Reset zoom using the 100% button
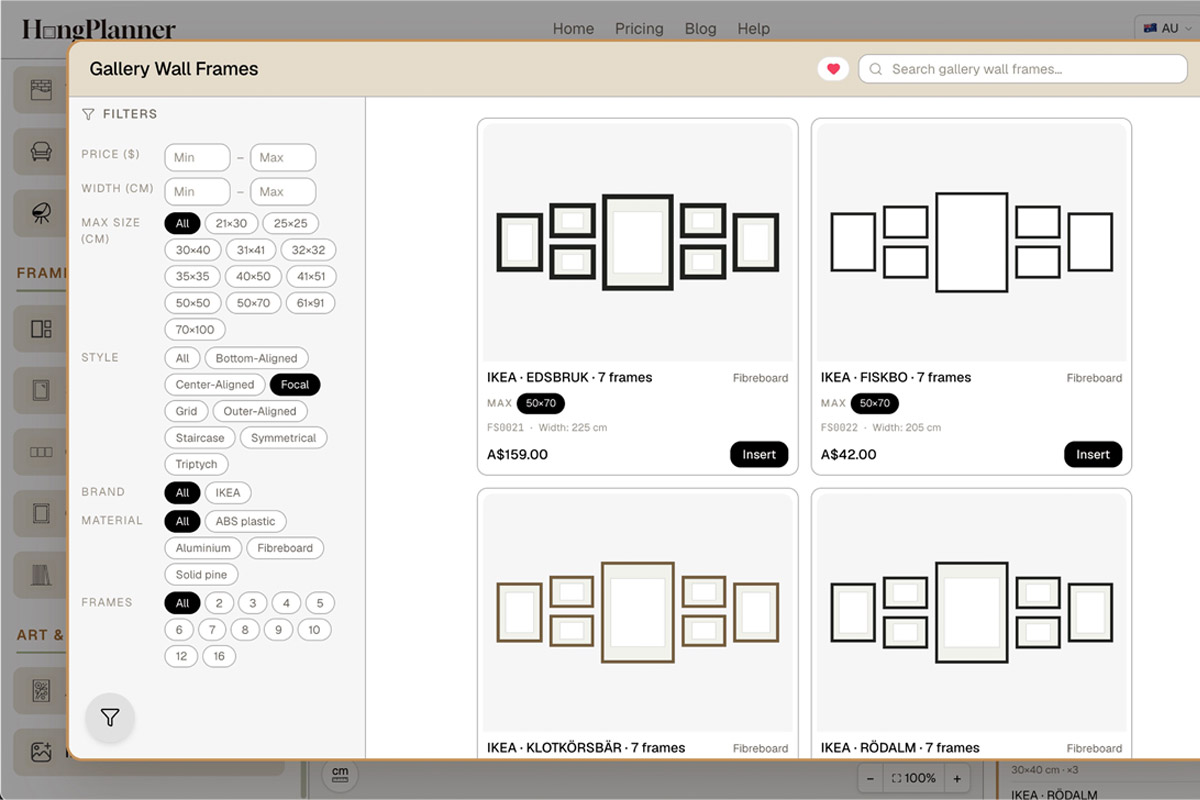This screenshot has height=800, width=1200. click(913, 778)
